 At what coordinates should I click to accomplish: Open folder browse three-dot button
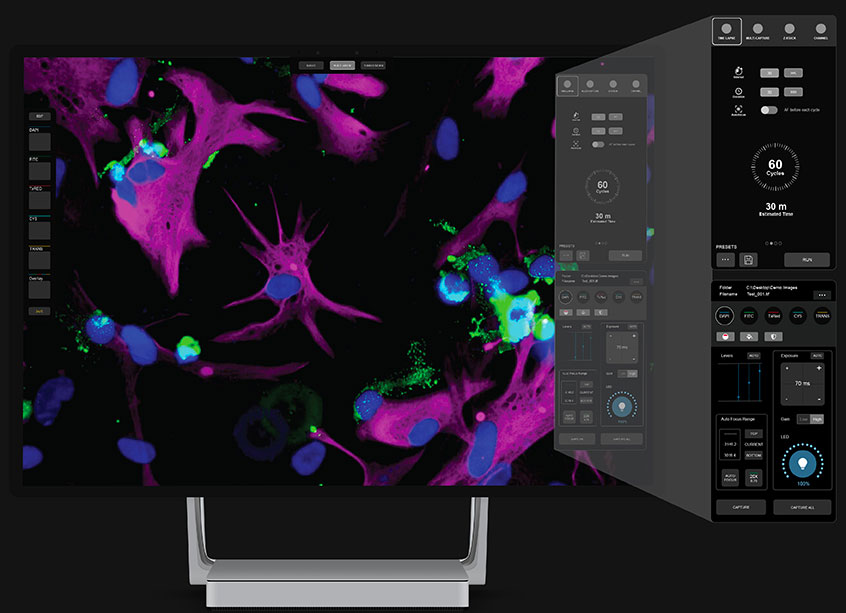coord(821,295)
